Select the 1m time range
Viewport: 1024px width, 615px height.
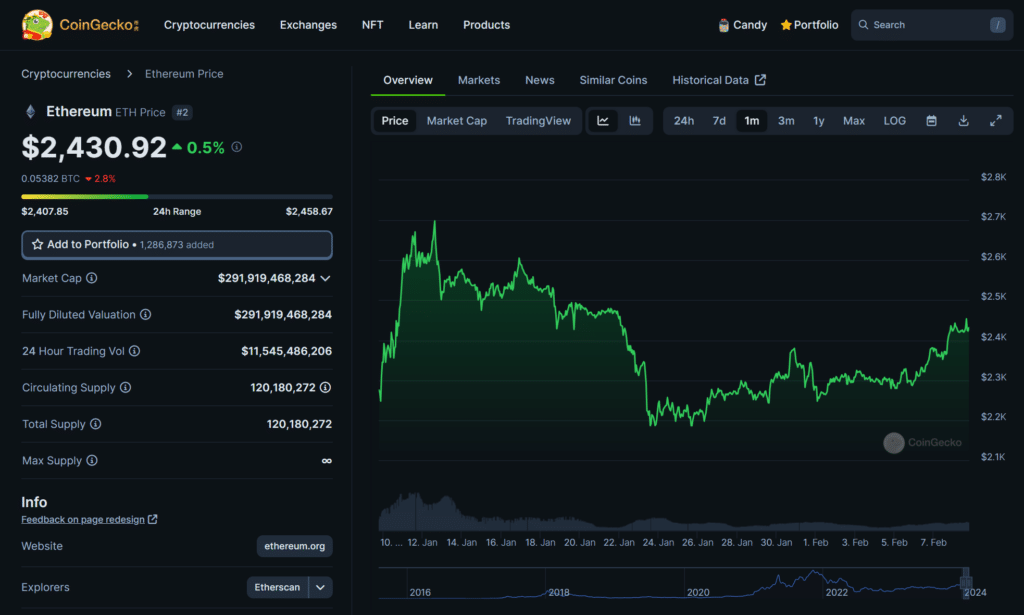(x=752, y=121)
